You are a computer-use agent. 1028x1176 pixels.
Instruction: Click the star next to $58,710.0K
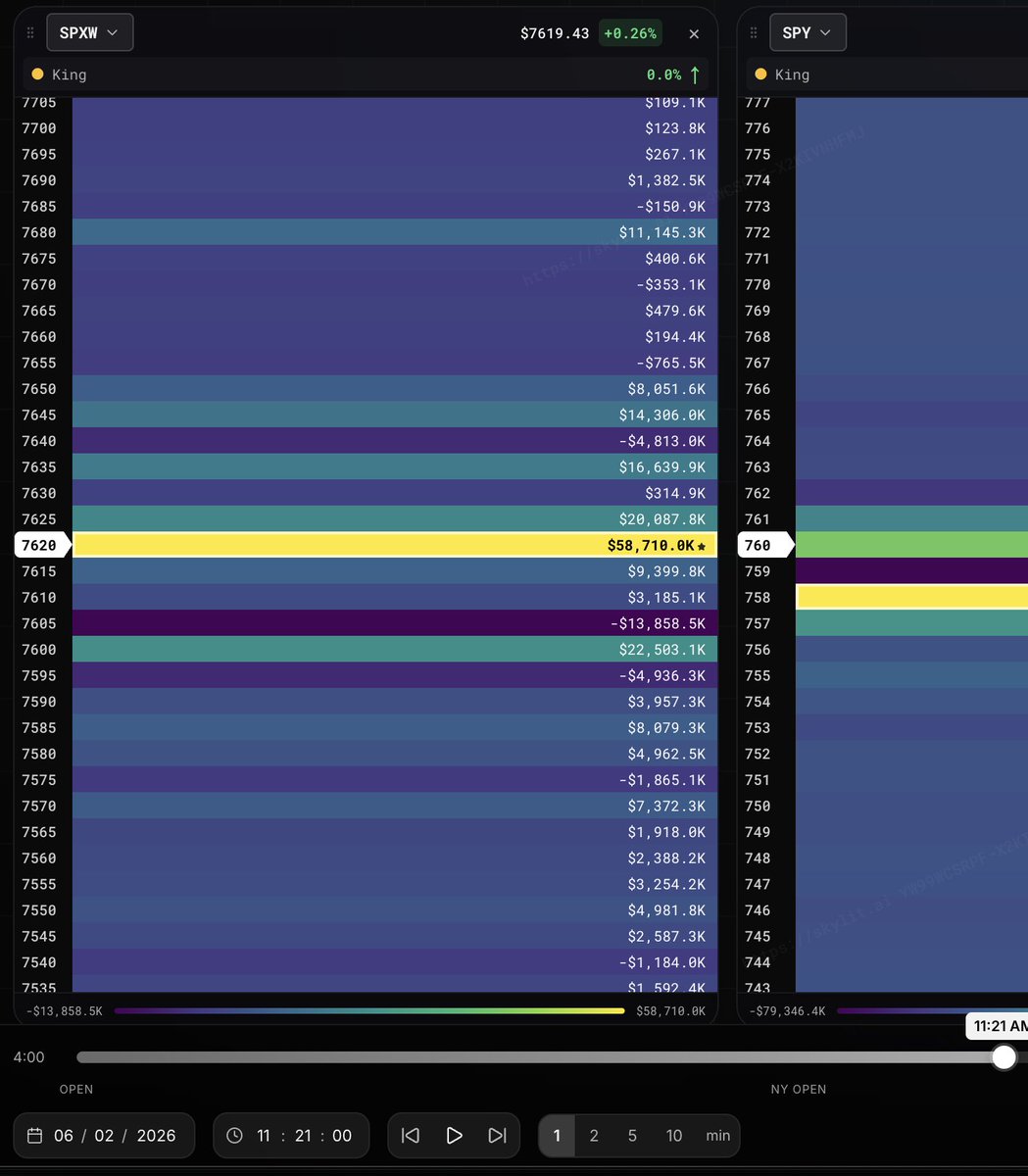tap(701, 546)
